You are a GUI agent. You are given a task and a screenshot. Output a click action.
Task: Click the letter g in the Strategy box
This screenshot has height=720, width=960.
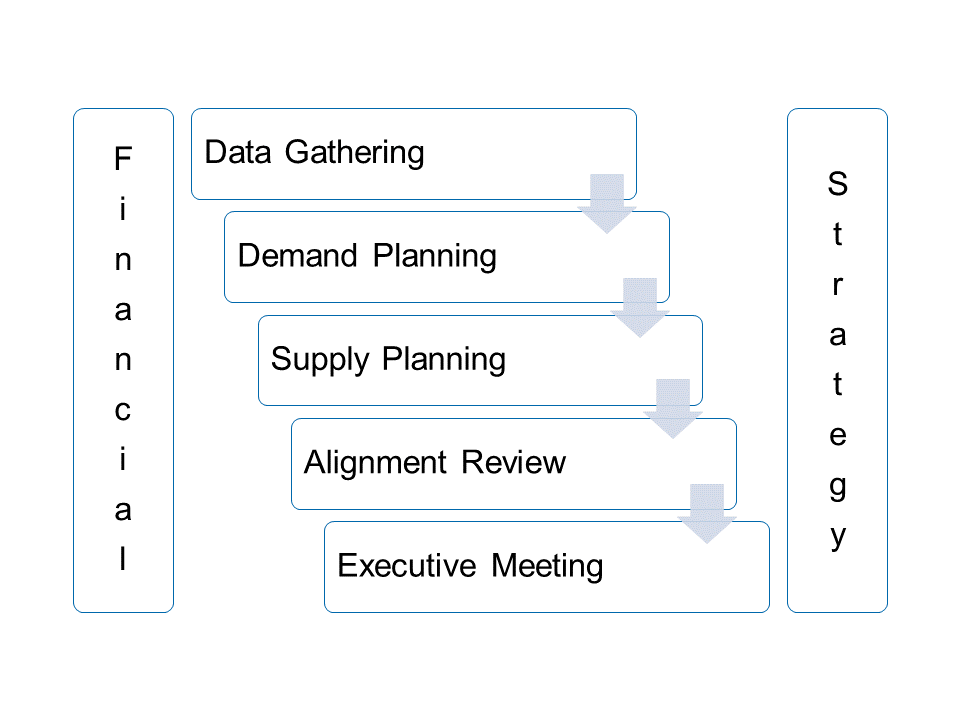click(838, 487)
